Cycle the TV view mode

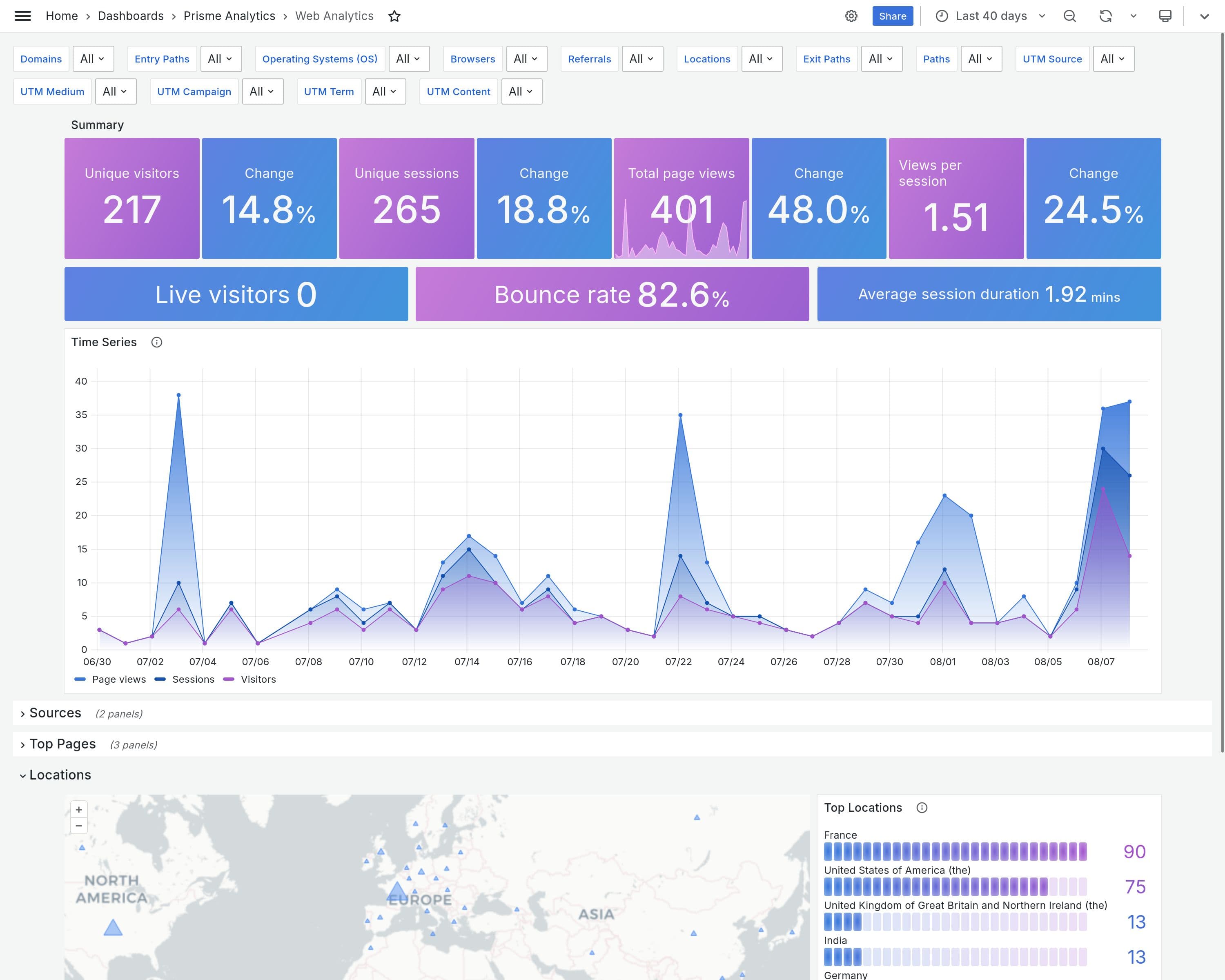pos(1165,16)
